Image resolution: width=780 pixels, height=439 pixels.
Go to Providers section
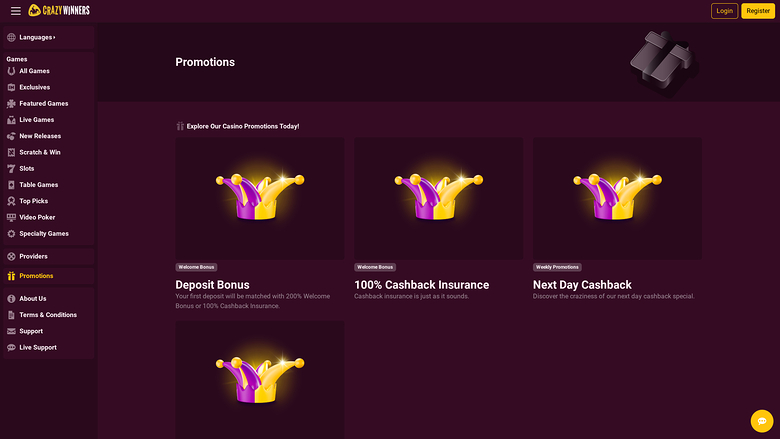pos(33,257)
